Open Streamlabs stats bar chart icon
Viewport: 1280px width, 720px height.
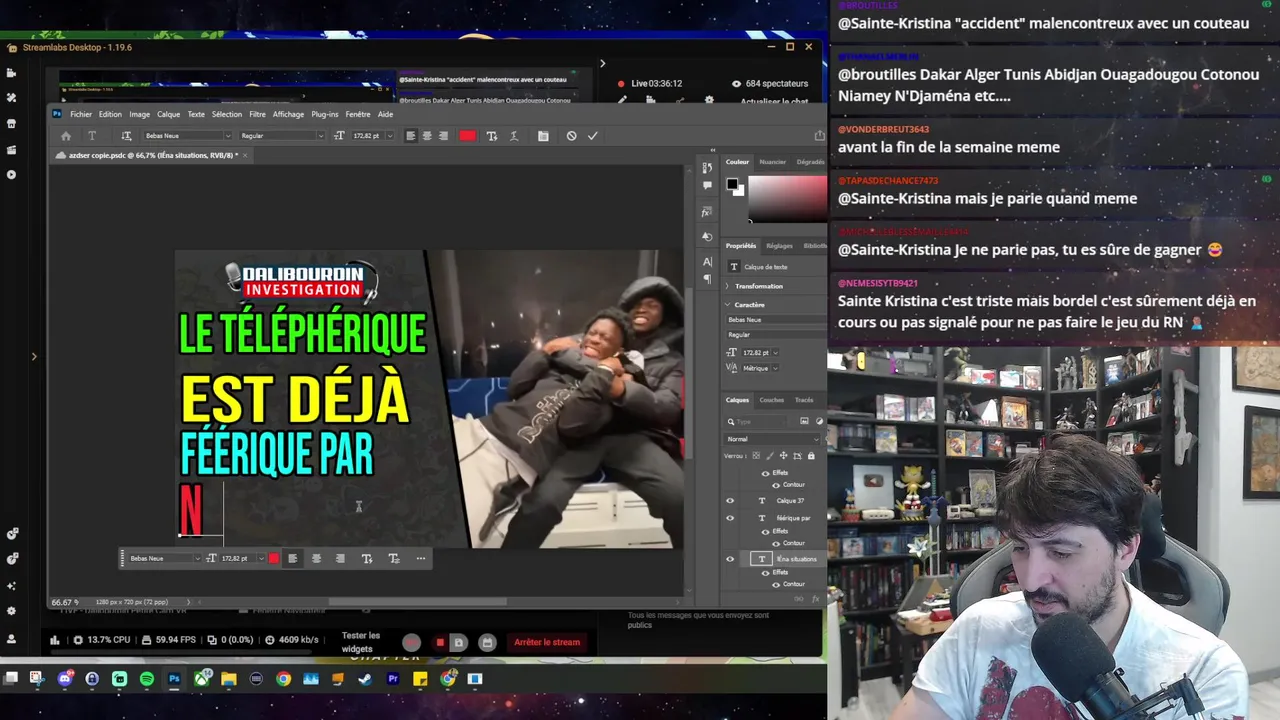pos(54,640)
